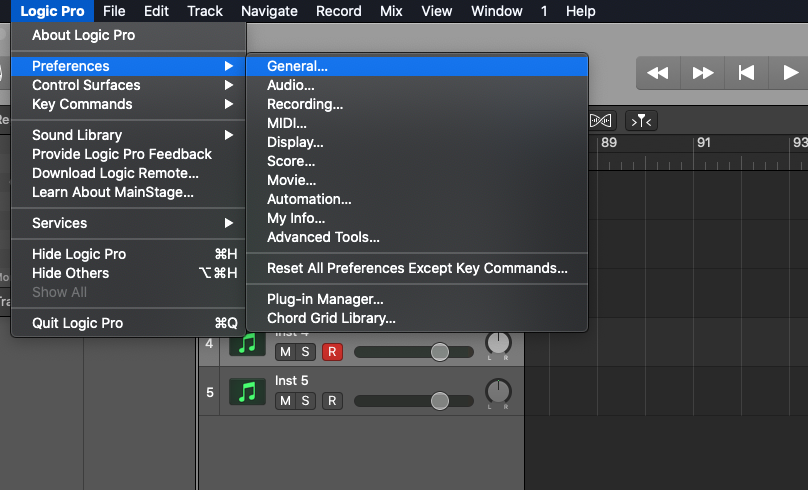Open the Mix menu
The image size is (808, 490).
pos(391,11)
